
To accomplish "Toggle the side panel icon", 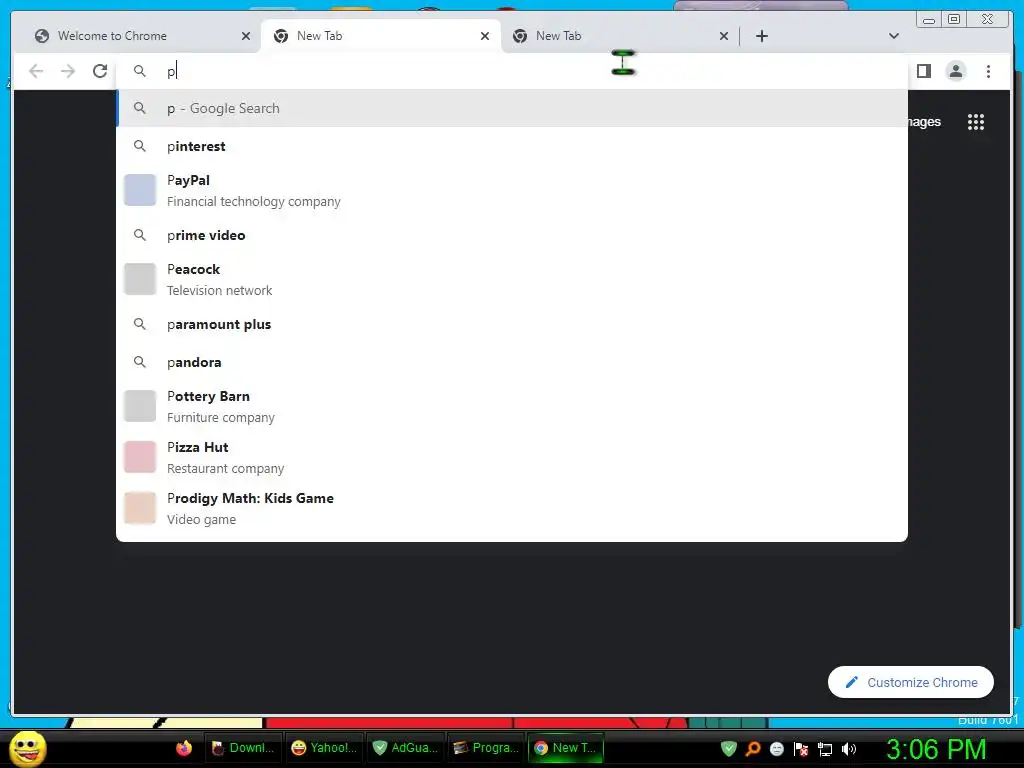I will click(x=923, y=71).
